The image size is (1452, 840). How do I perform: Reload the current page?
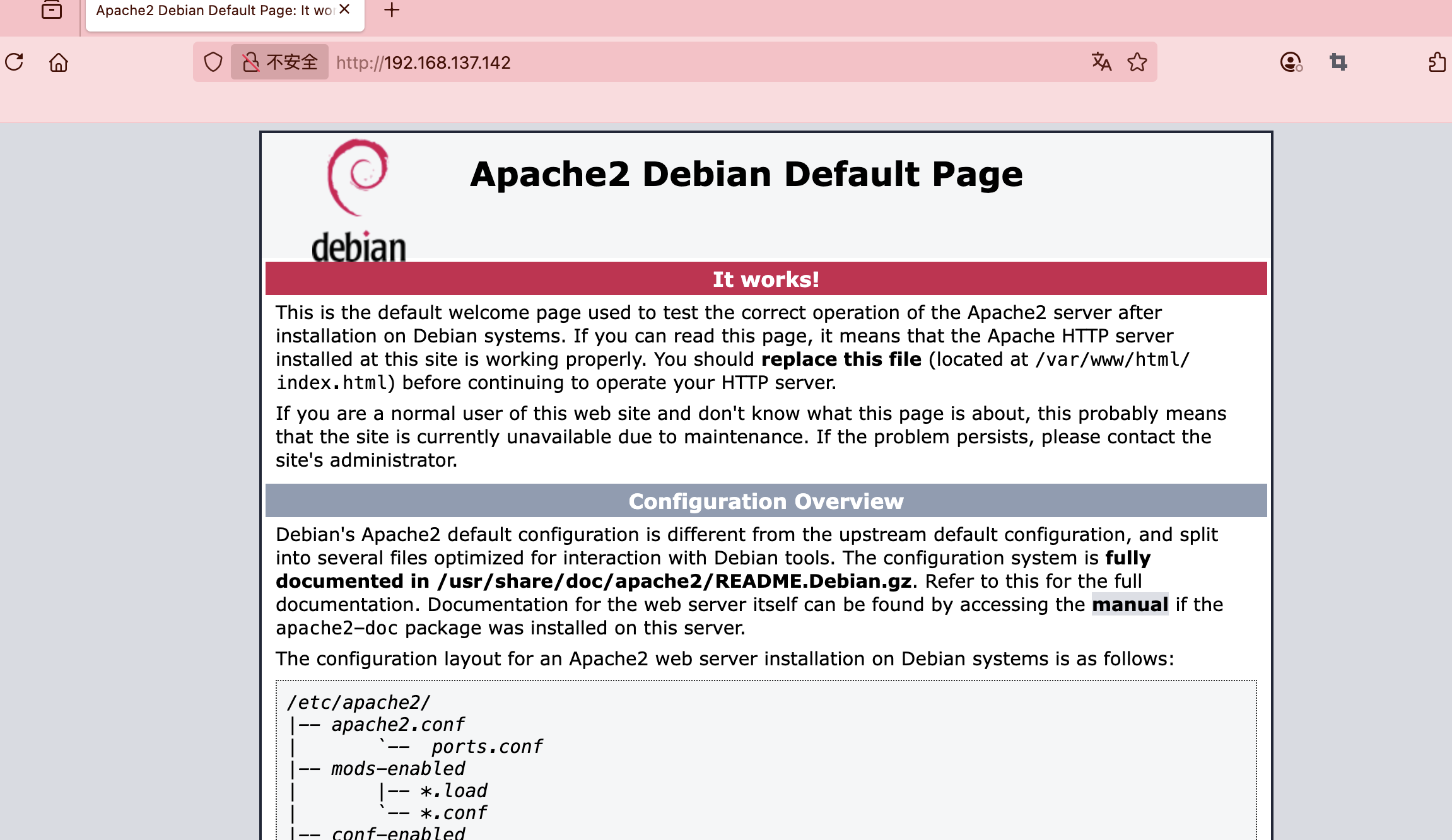click(x=15, y=62)
